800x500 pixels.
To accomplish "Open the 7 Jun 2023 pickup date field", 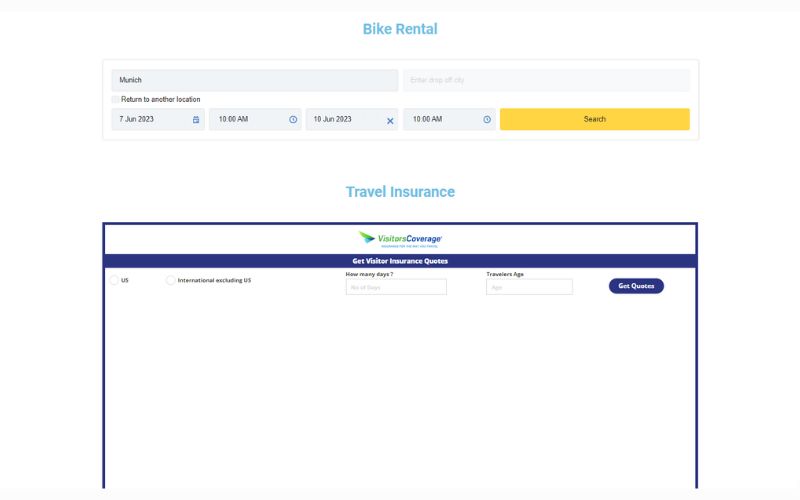I will (158, 119).
